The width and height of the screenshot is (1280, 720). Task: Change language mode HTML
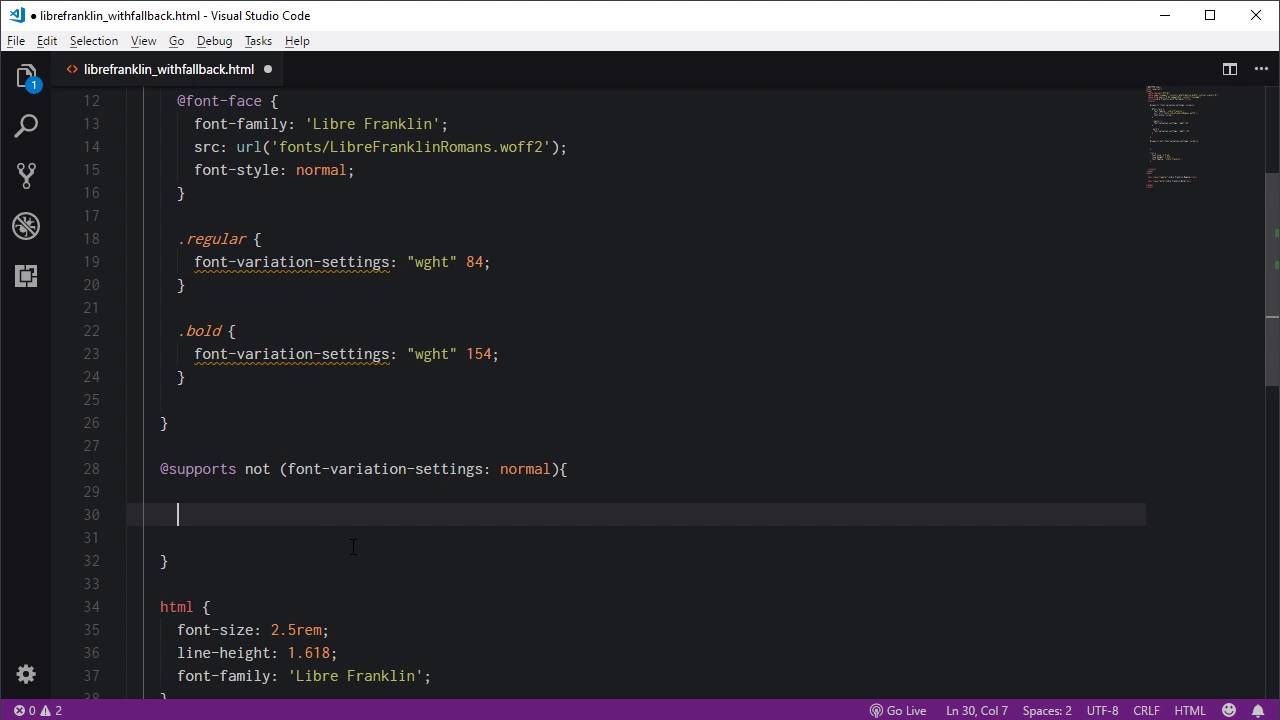point(1189,710)
